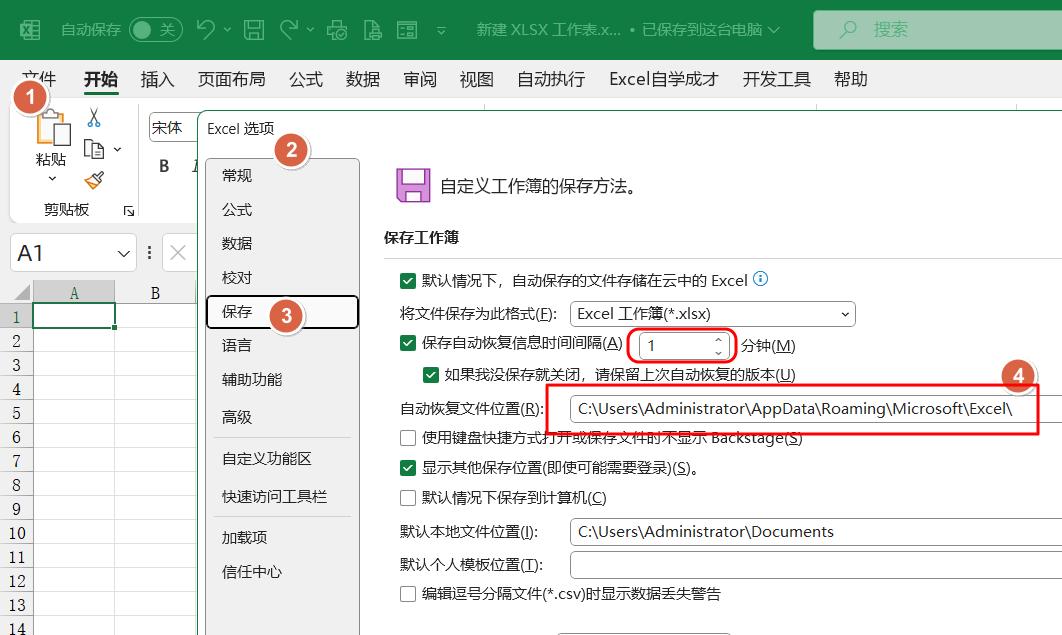Open the 数据 ribbon tab
Image resolution: width=1062 pixels, height=635 pixels.
tap(363, 79)
